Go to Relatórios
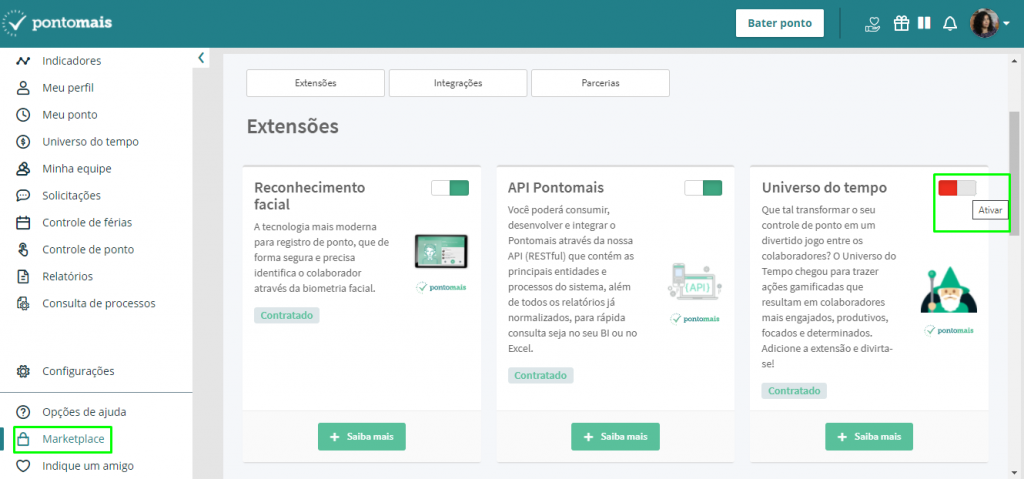This screenshot has height=479, width=1024. click(67, 276)
